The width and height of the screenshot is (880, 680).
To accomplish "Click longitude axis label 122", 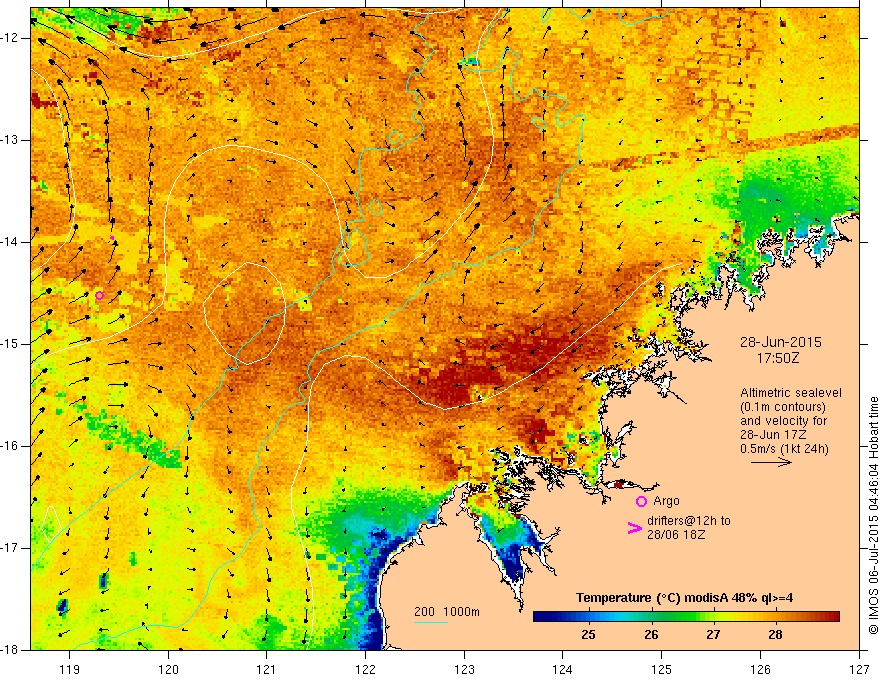I will click(365, 669).
